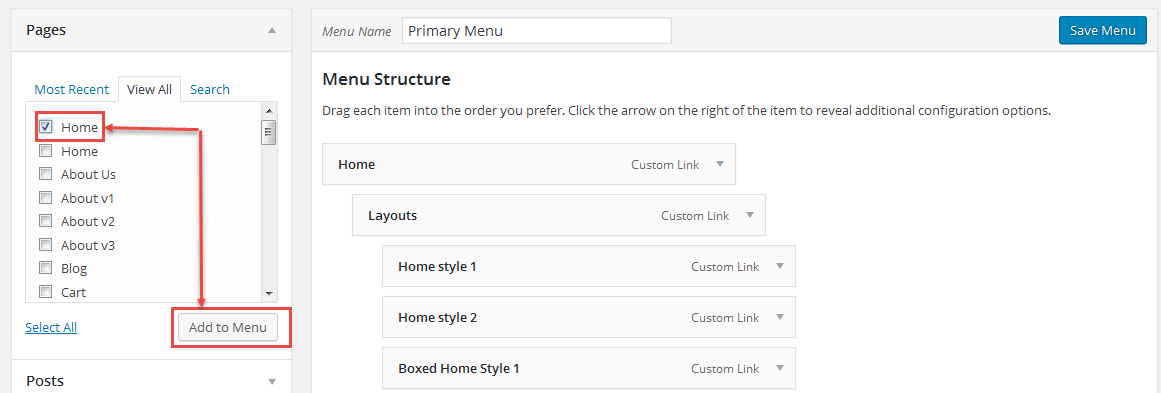Viewport: 1161px width, 393px height.
Task: Select the Cart page checkbox
Action: tap(46, 292)
